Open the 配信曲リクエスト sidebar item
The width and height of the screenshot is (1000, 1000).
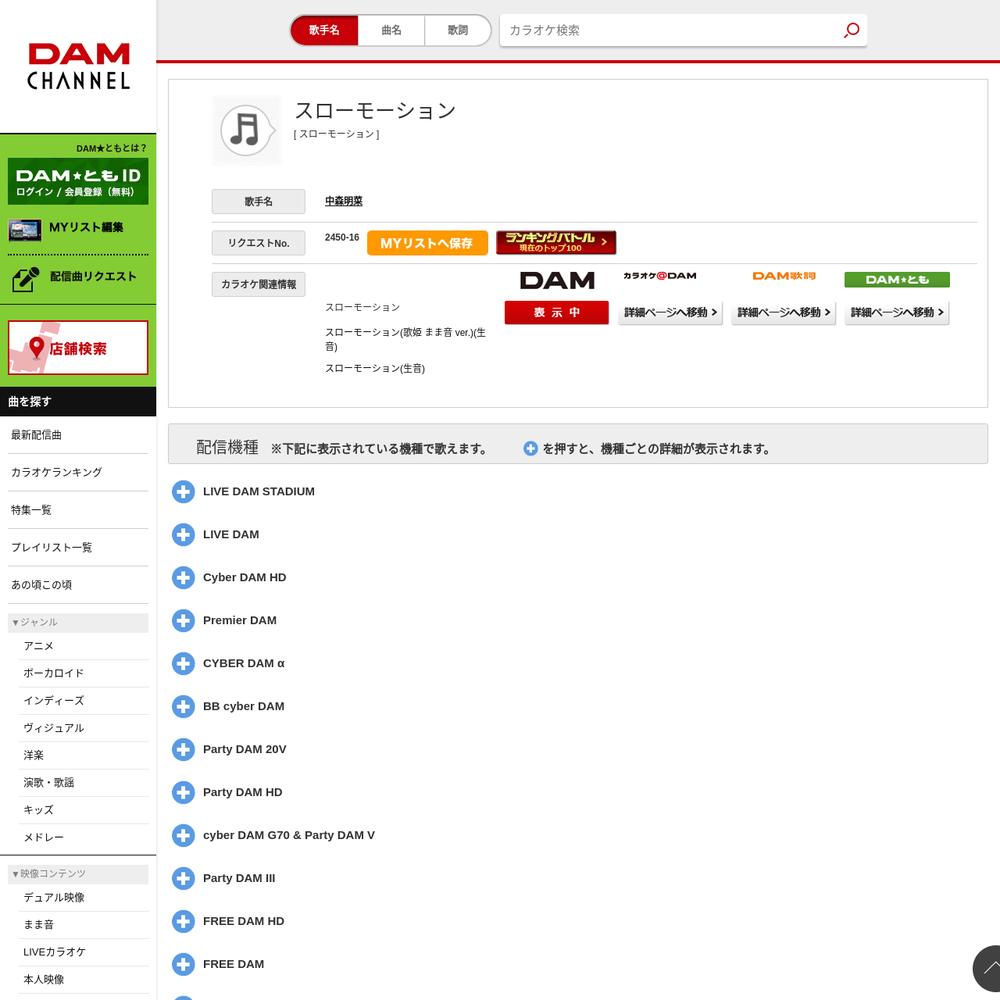(x=78, y=277)
